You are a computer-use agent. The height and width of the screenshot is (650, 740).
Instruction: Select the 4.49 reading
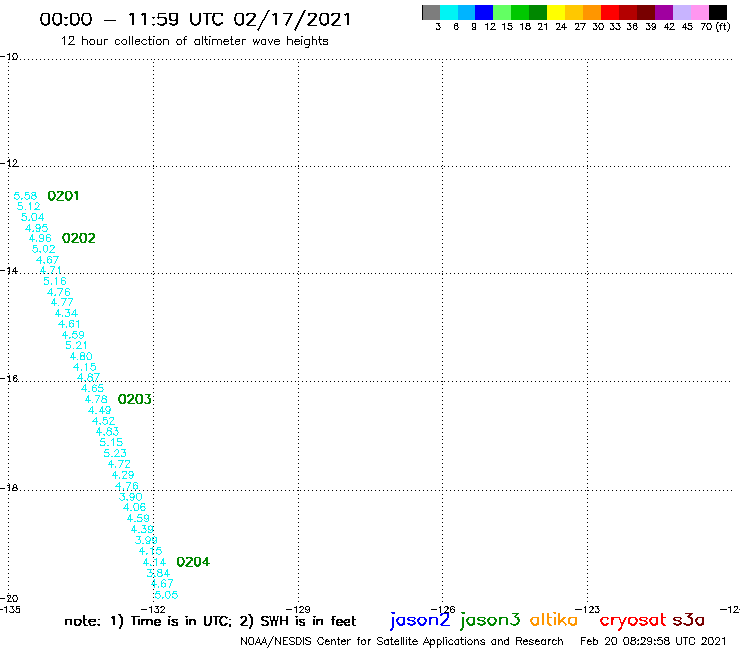100,410
